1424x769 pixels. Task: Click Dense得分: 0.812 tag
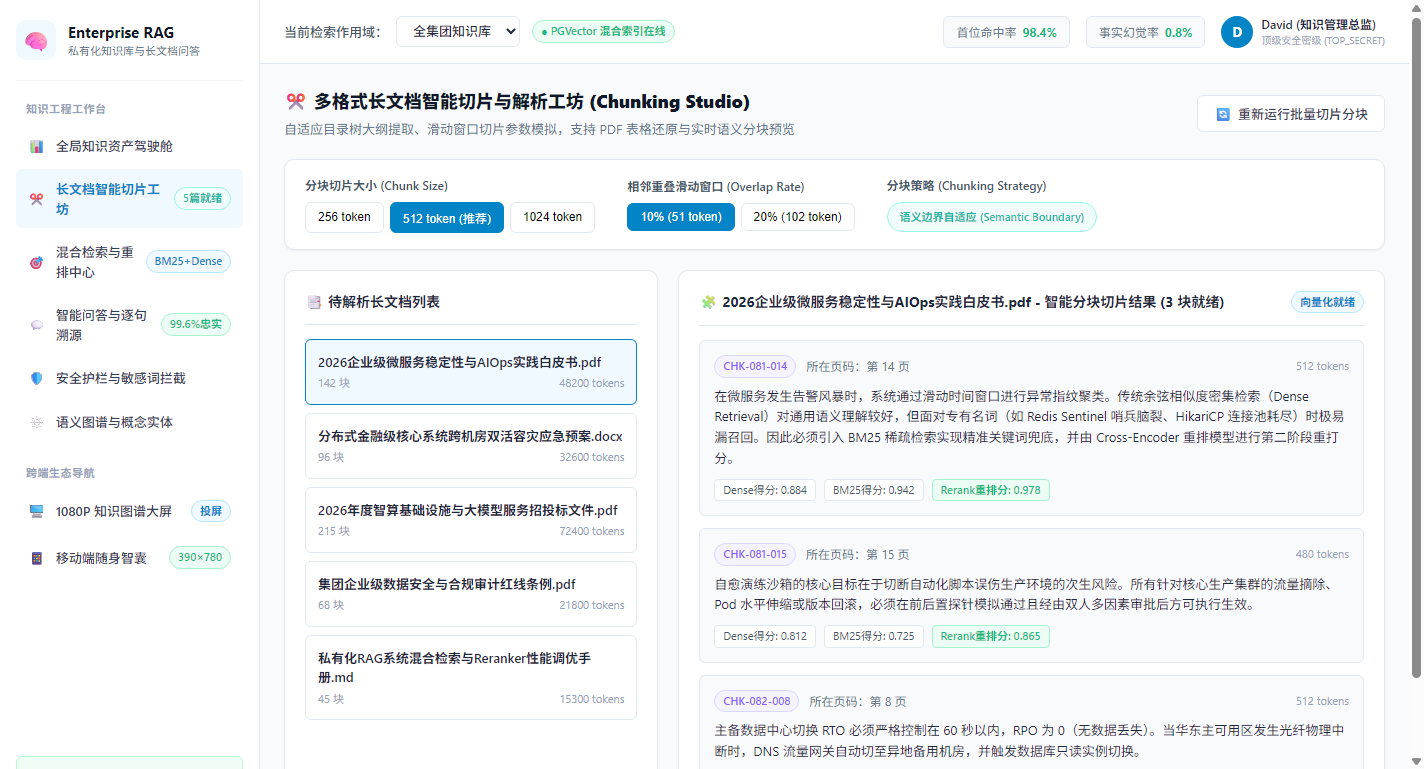[765, 636]
